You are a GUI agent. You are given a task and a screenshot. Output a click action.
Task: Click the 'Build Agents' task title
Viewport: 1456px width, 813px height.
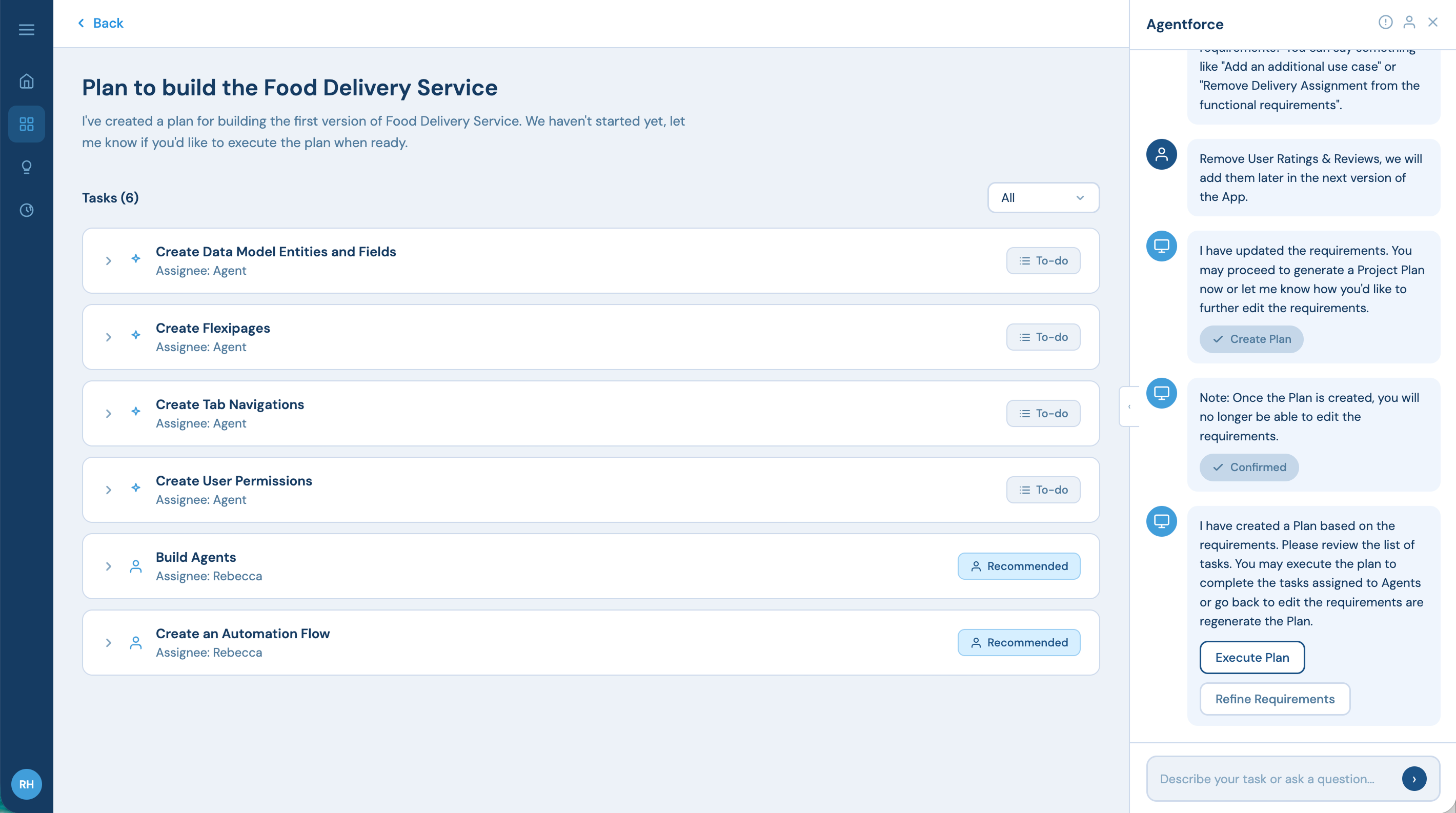click(196, 557)
